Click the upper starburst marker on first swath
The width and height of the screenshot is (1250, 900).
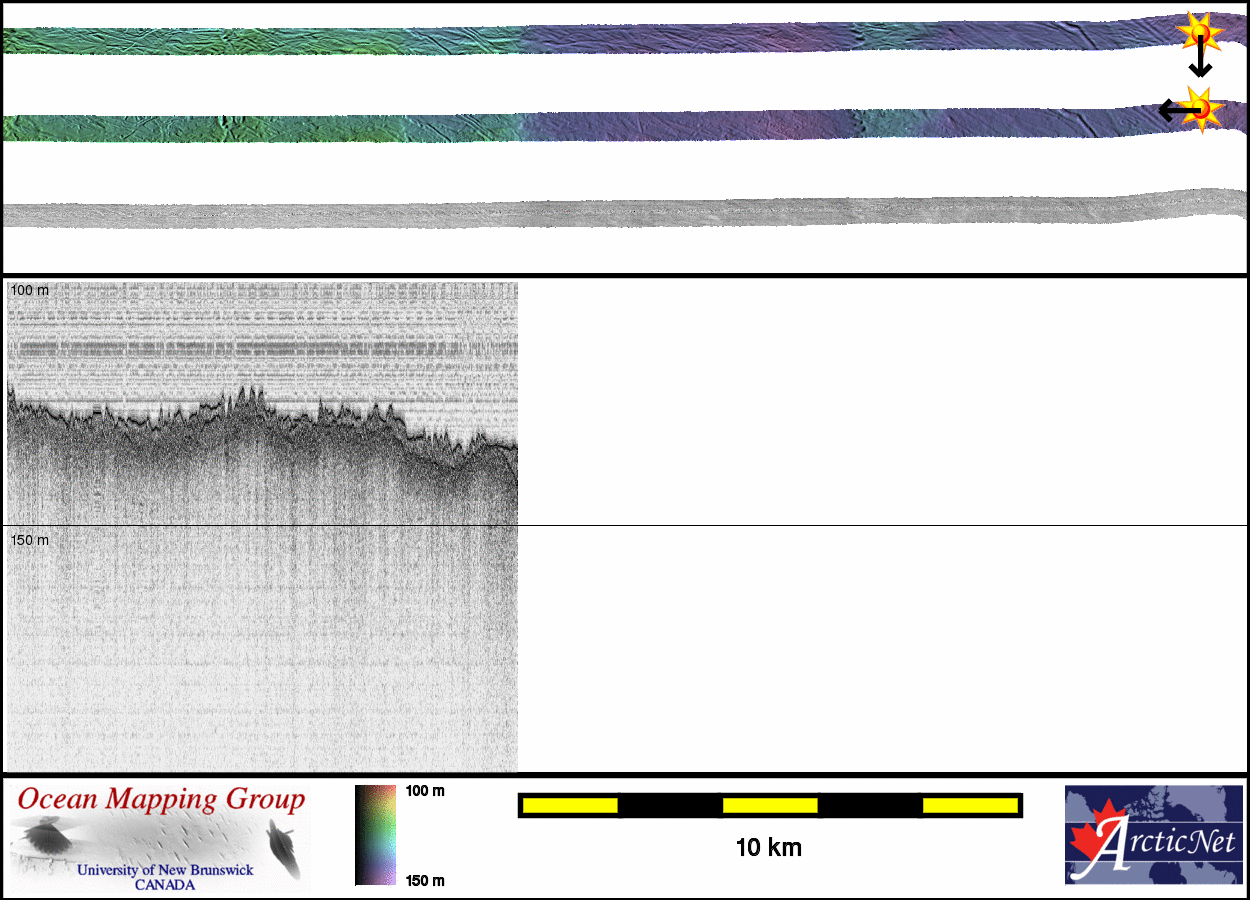[1199, 33]
